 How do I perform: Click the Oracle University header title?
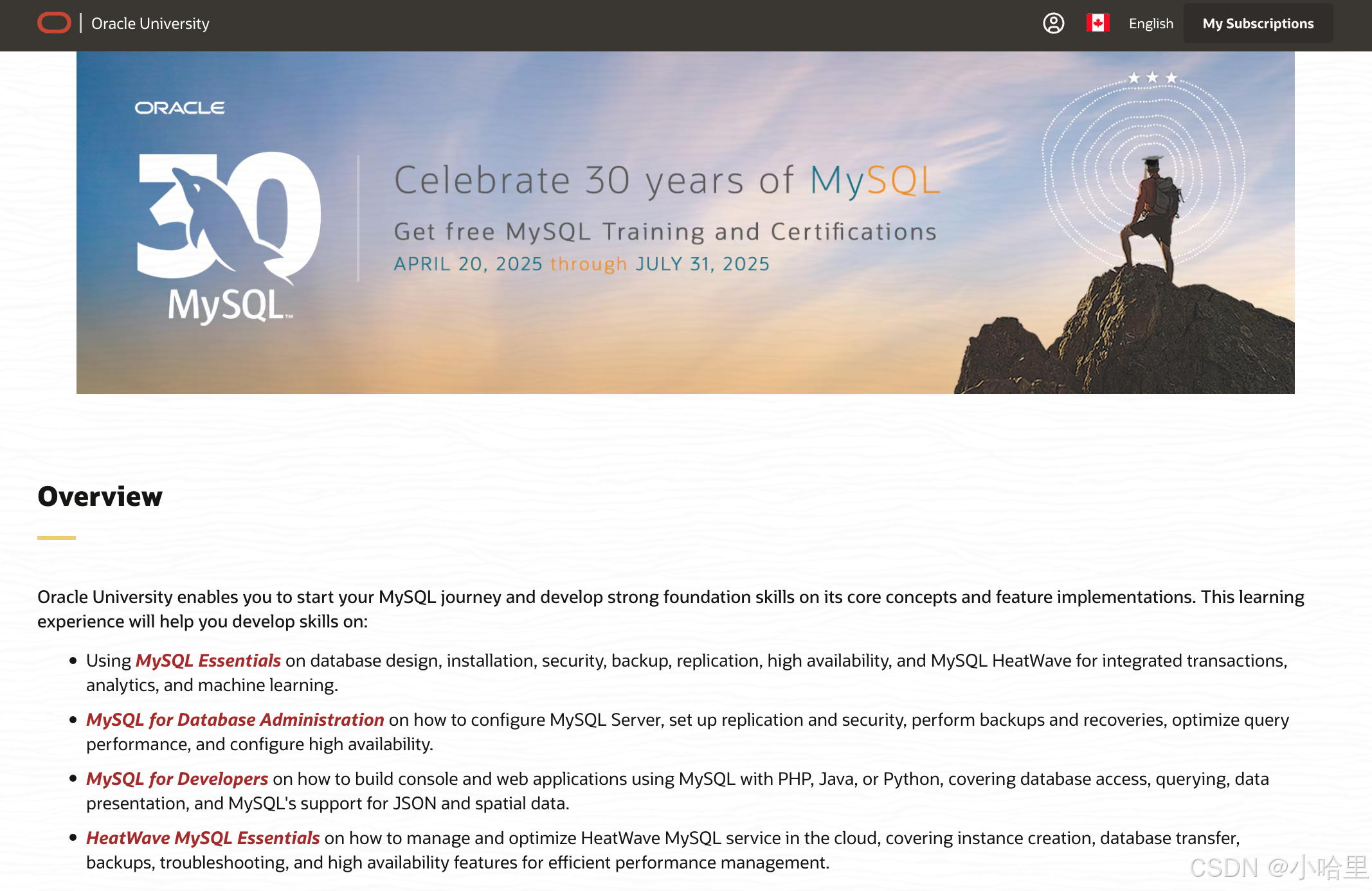coord(150,24)
